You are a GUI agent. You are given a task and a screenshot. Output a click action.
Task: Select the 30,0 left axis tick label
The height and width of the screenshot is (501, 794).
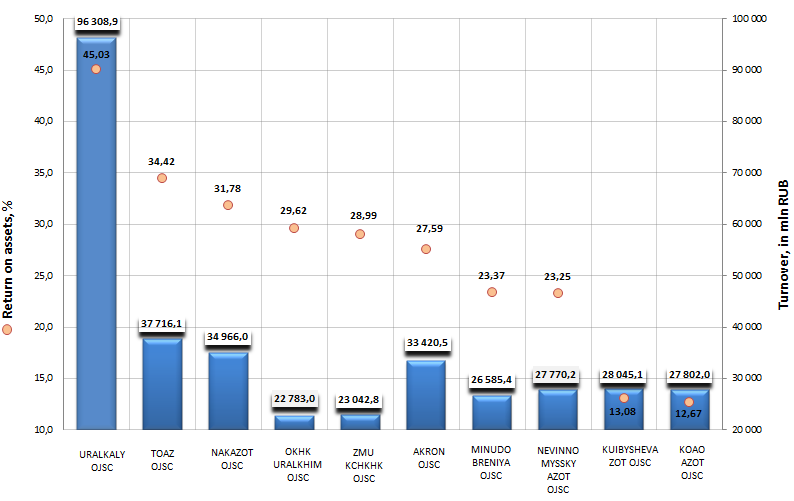[x=44, y=224]
